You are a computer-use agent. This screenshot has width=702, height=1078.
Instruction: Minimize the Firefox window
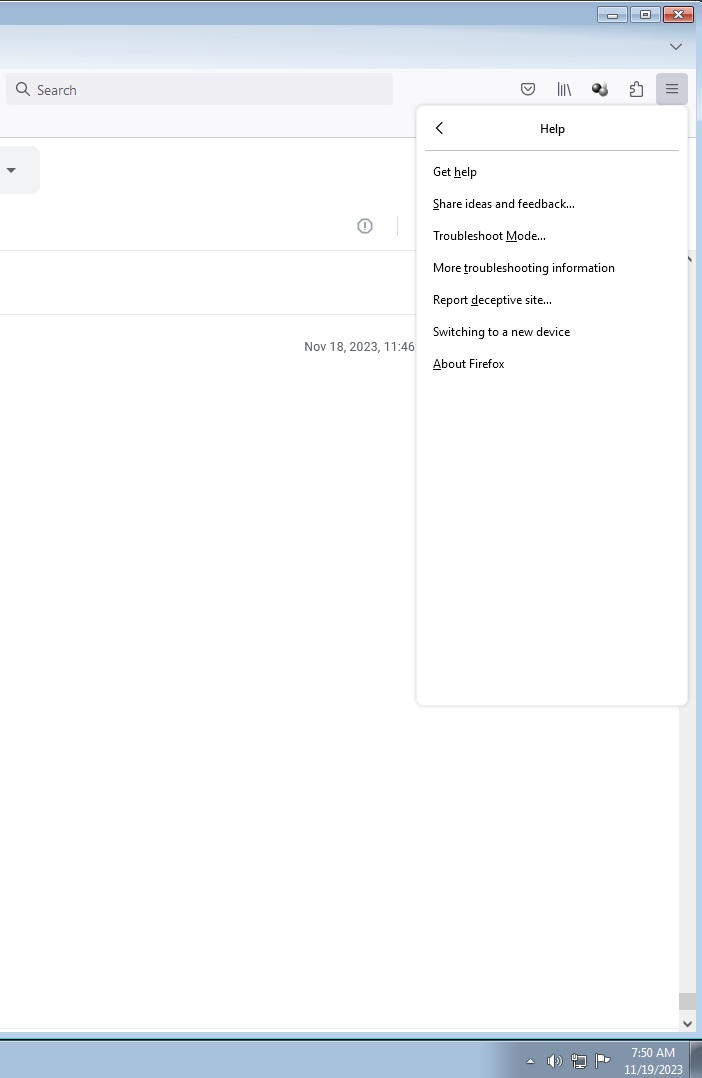pos(612,14)
